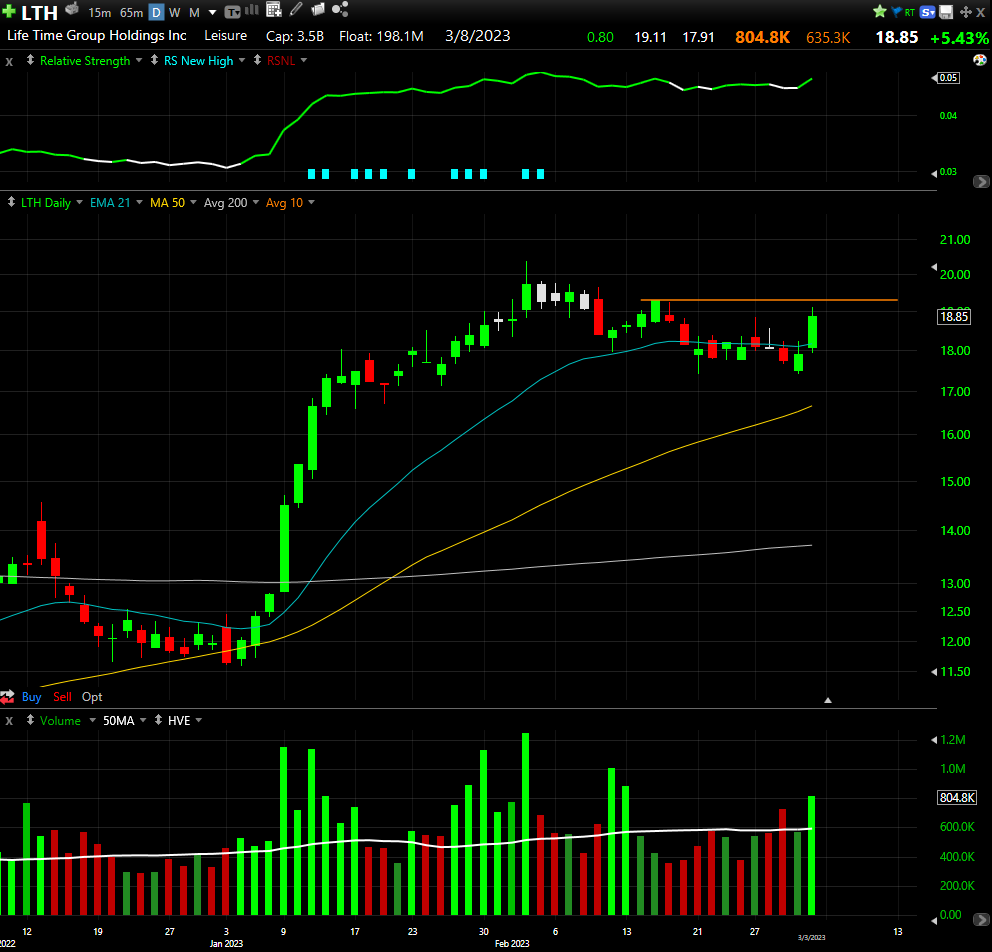Open the Volume dropdown
Image resolution: width=992 pixels, height=952 pixels.
[92, 720]
